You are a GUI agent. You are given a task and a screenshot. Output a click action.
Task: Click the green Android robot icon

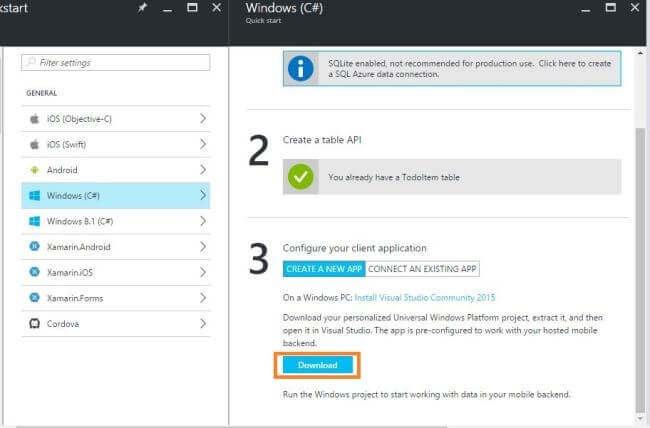(x=34, y=170)
